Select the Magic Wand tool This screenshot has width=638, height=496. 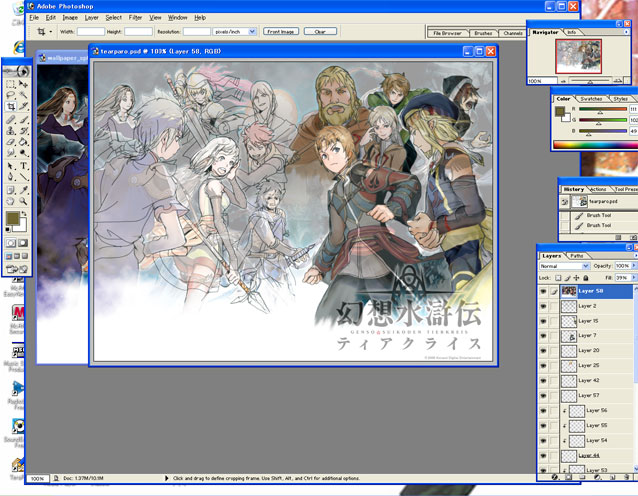(23, 95)
